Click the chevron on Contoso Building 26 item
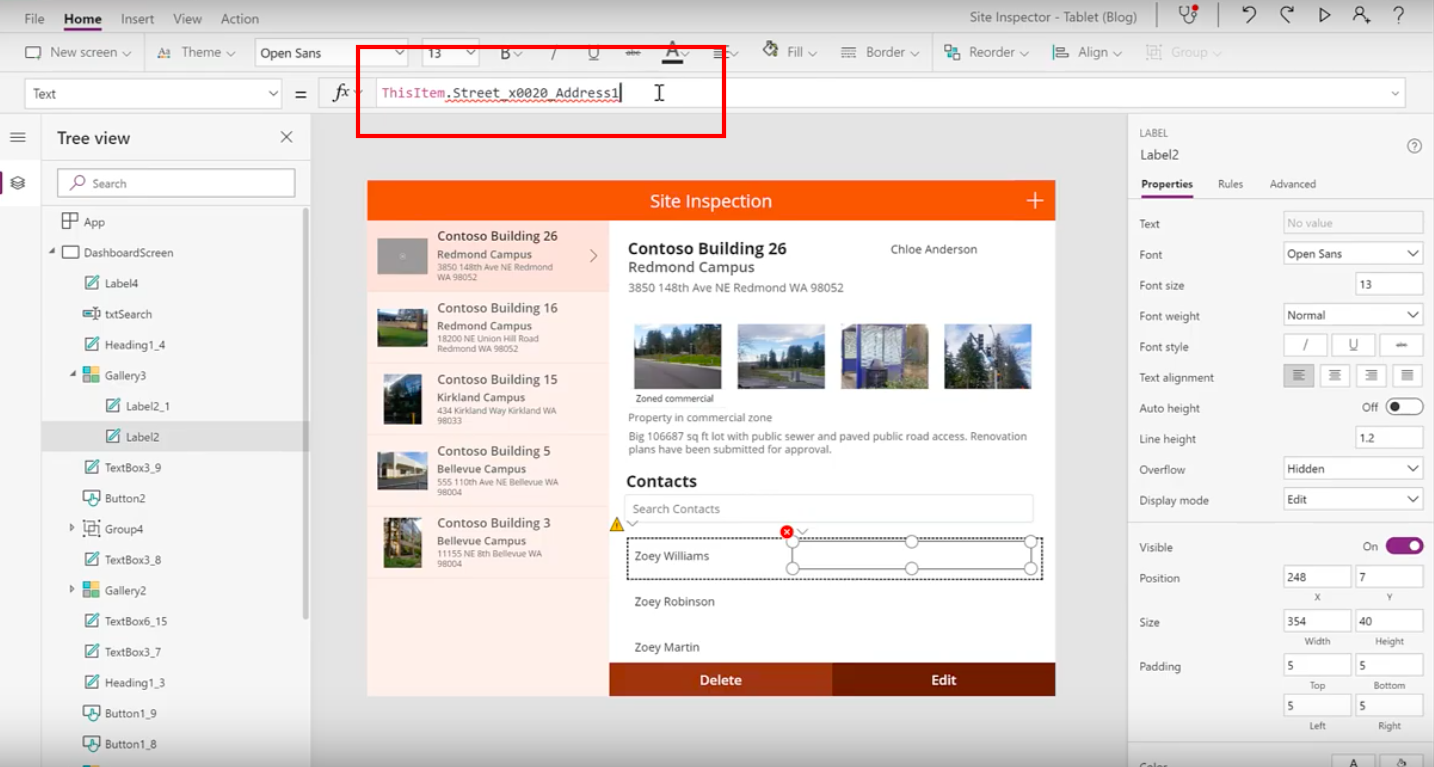 [x=593, y=256]
